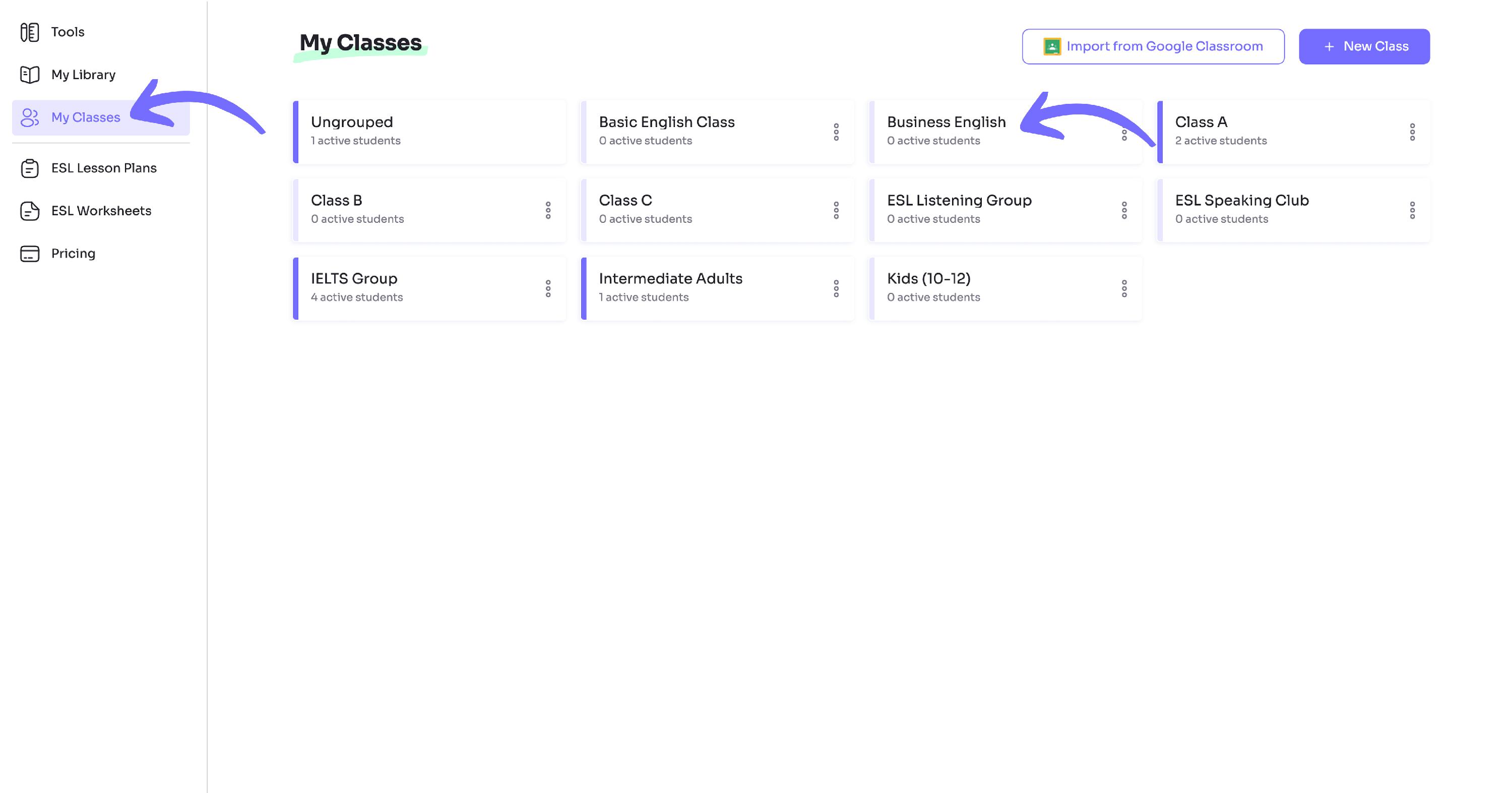
Task: Click the My Library book icon
Action: coord(30,75)
